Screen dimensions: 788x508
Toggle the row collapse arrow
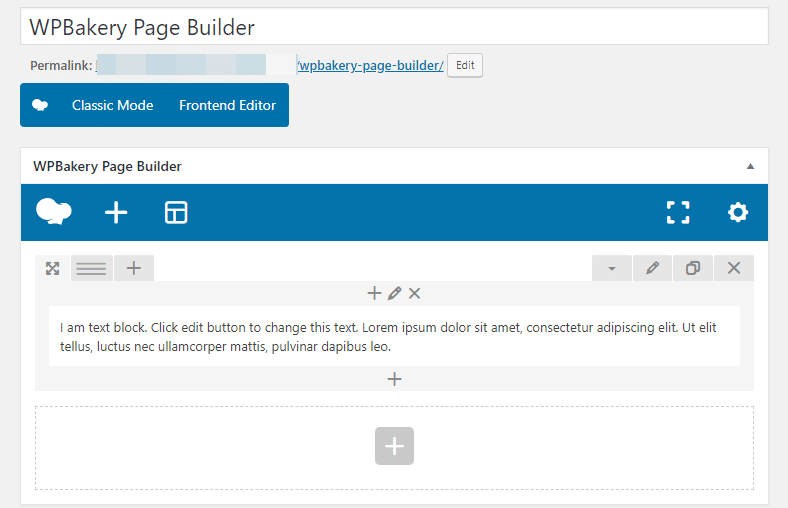pyautogui.click(x=612, y=268)
